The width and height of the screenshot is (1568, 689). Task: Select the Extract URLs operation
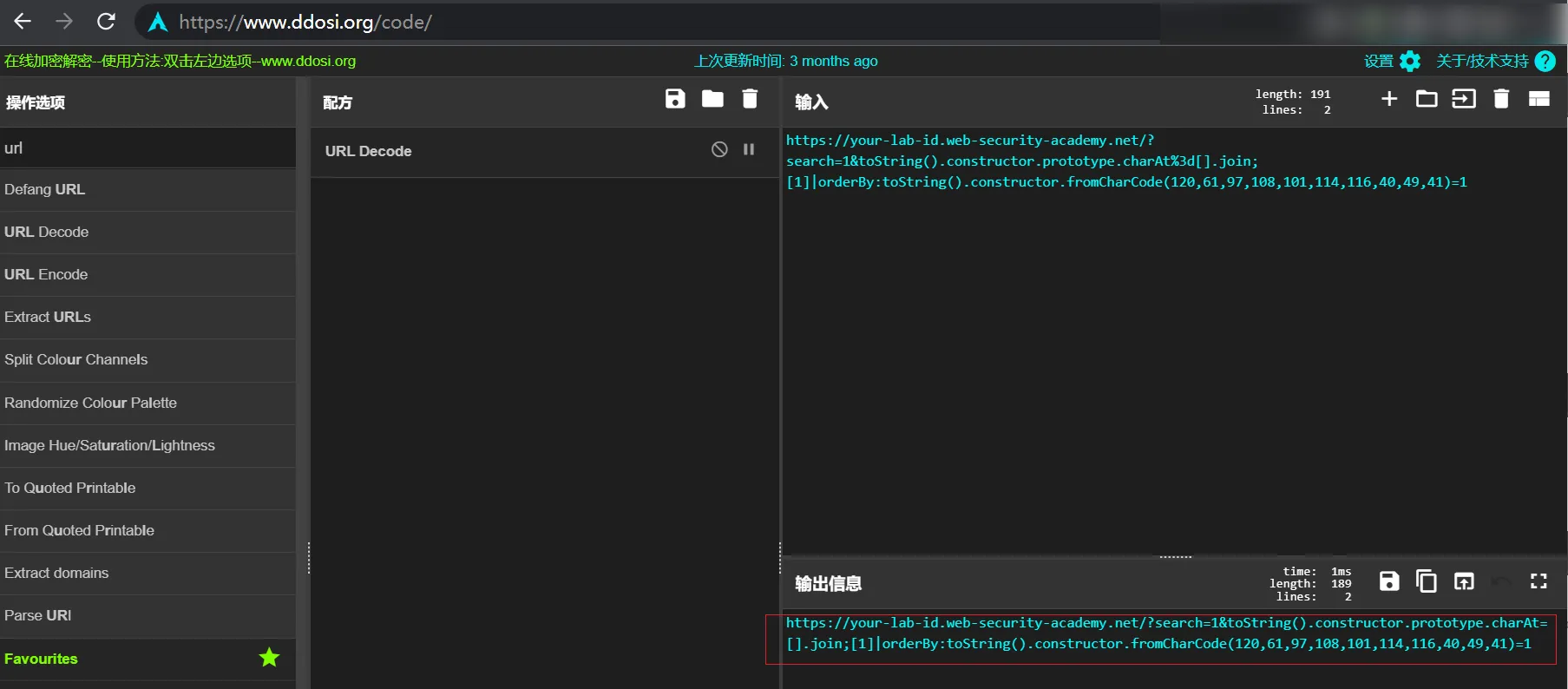pos(148,317)
